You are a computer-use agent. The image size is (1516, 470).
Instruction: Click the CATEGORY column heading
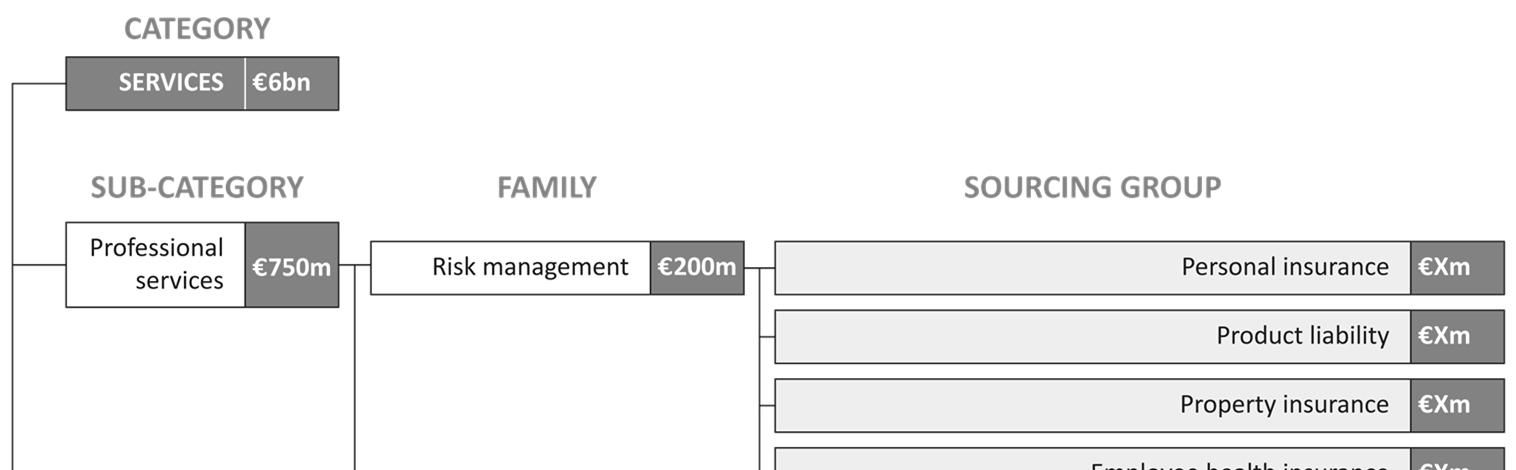[x=197, y=29]
